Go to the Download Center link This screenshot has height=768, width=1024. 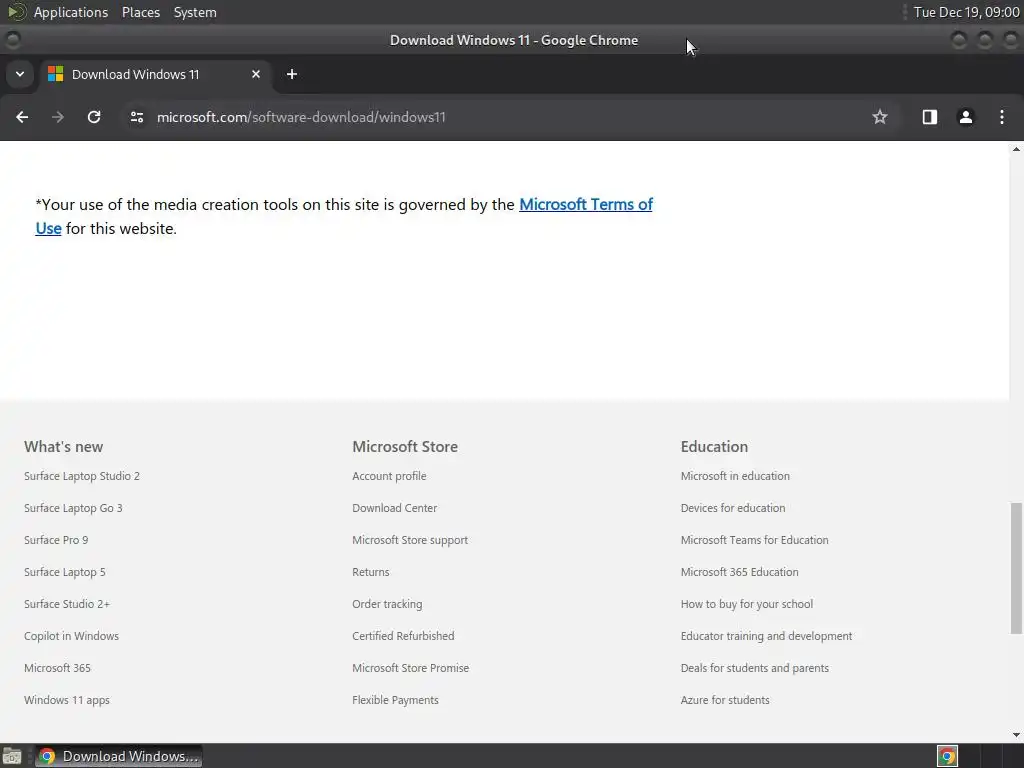click(394, 508)
